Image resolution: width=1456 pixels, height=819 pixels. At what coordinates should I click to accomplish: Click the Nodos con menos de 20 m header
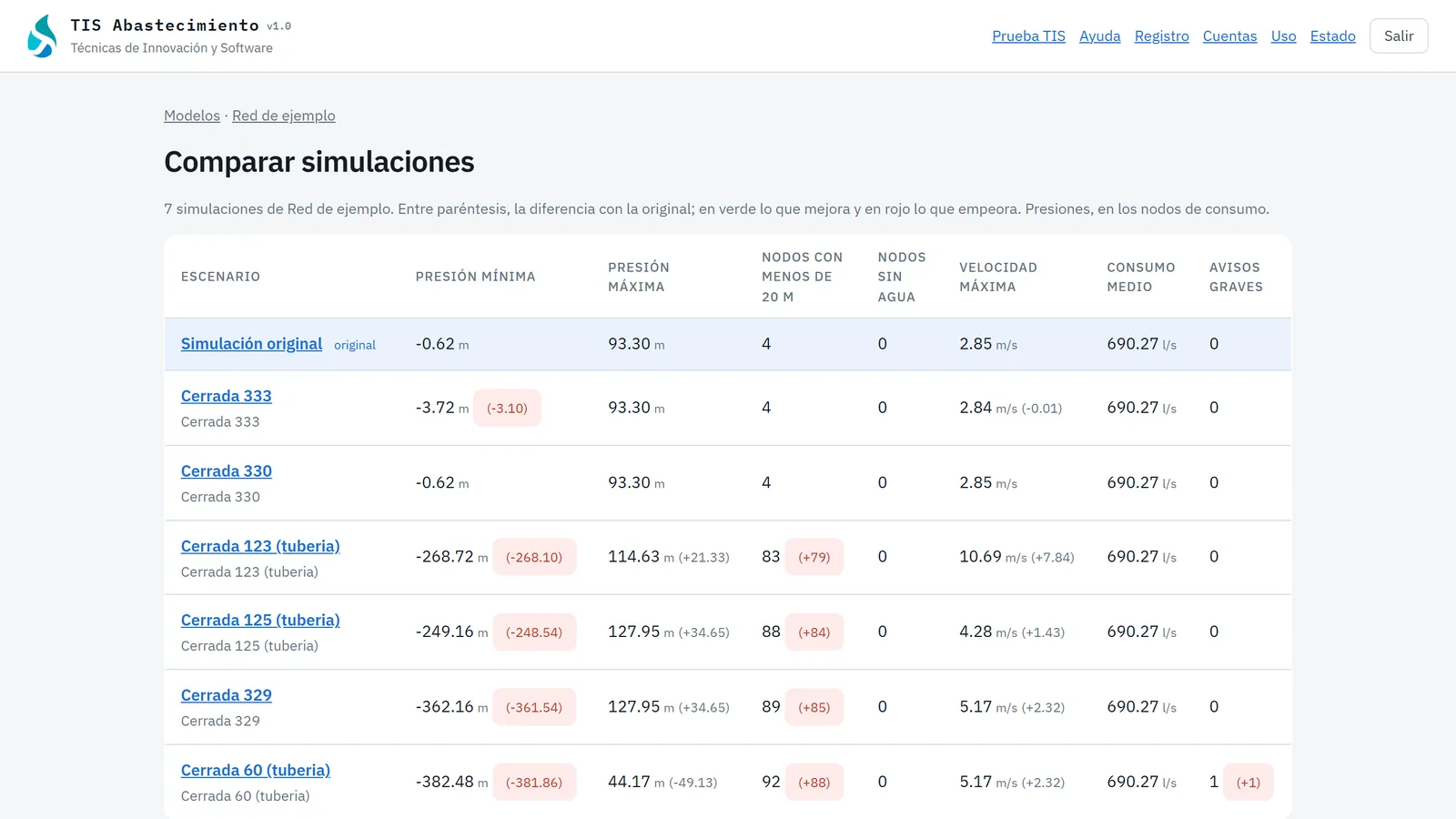(x=803, y=277)
